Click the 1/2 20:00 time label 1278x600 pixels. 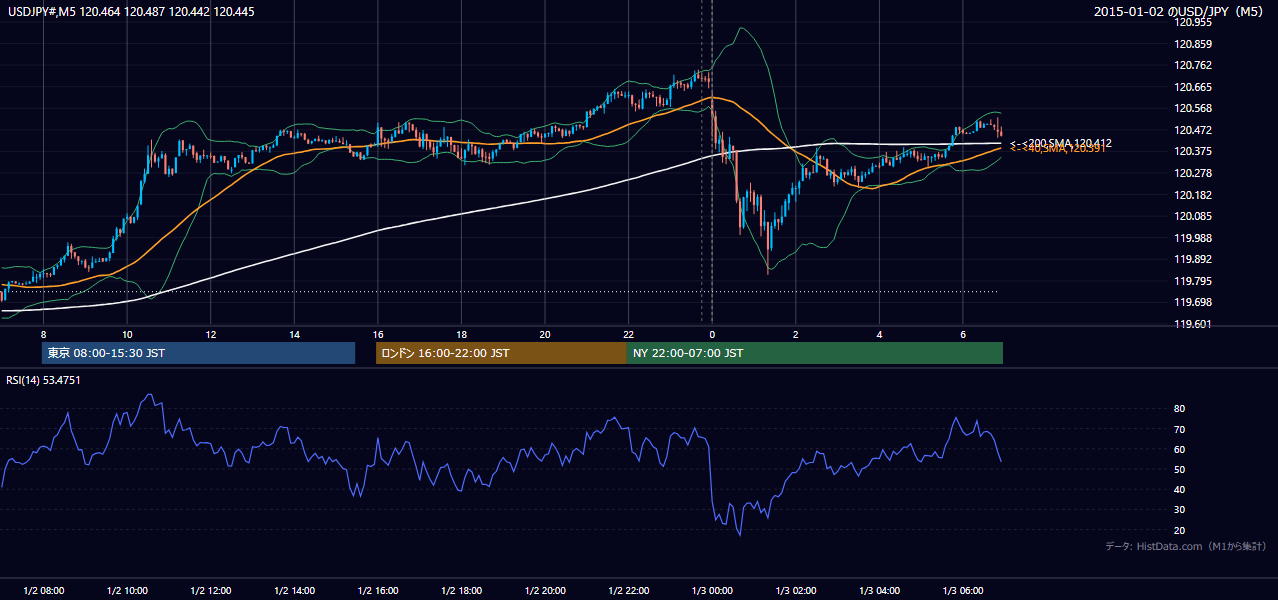(x=545, y=590)
